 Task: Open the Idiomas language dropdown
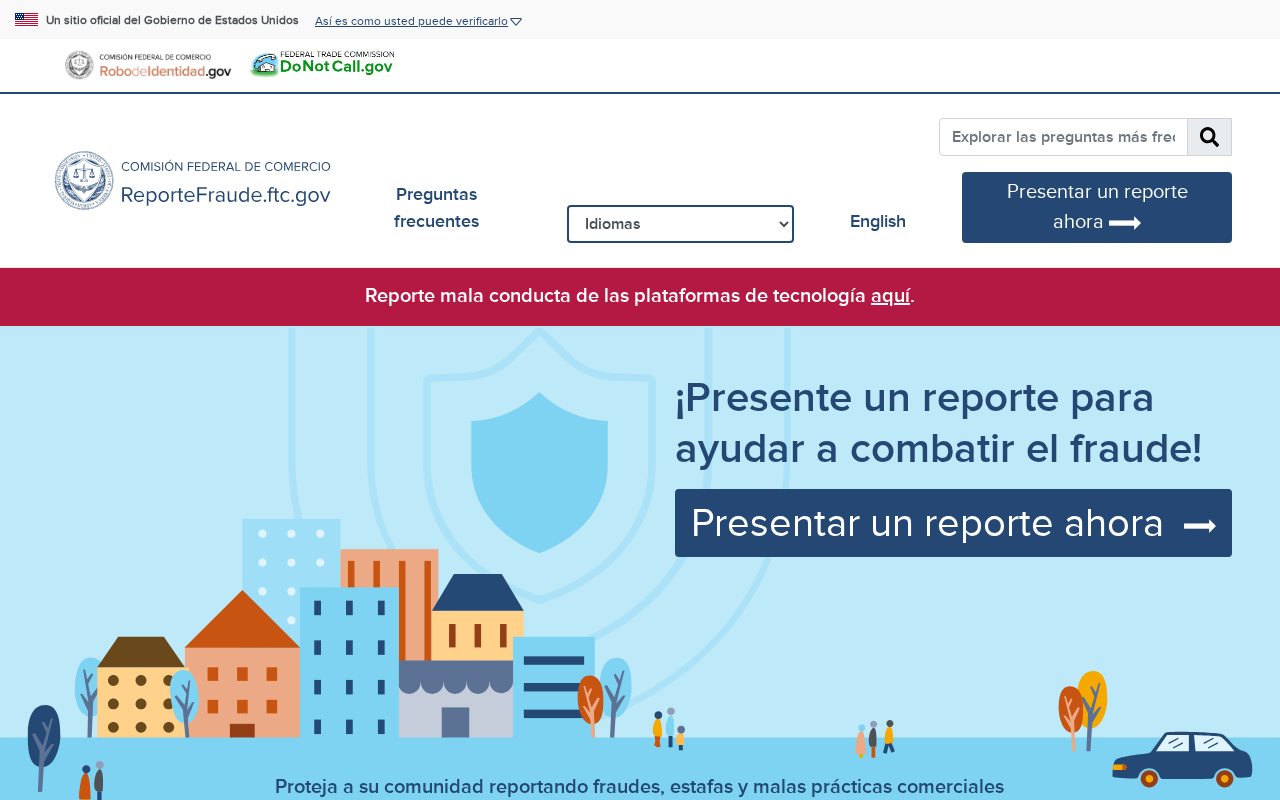pos(680,224)
